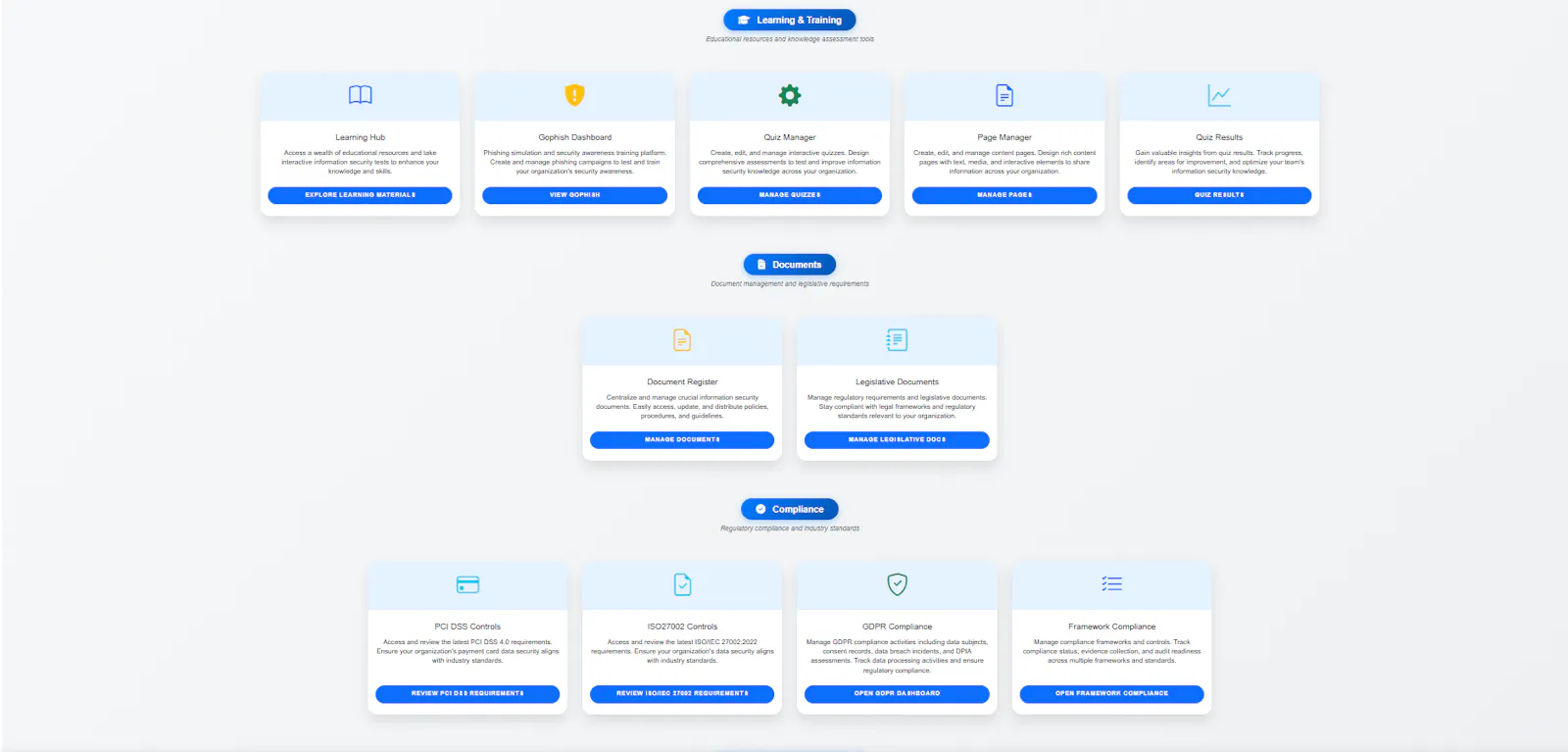Click graduation cap icon in Learning & Training badge
The image size is (1568, 752).
tap(744, 20)
